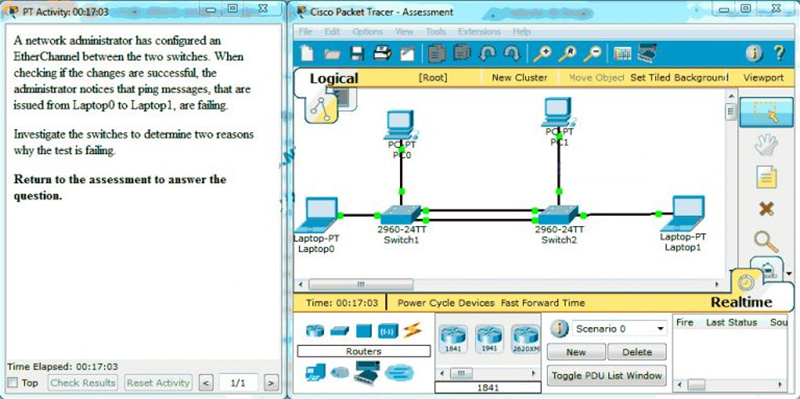The image size is (800, 399).
Task: Toggle the Top checkbox in PT Activity
Action: pyautogui.click(x=13, y=382)
